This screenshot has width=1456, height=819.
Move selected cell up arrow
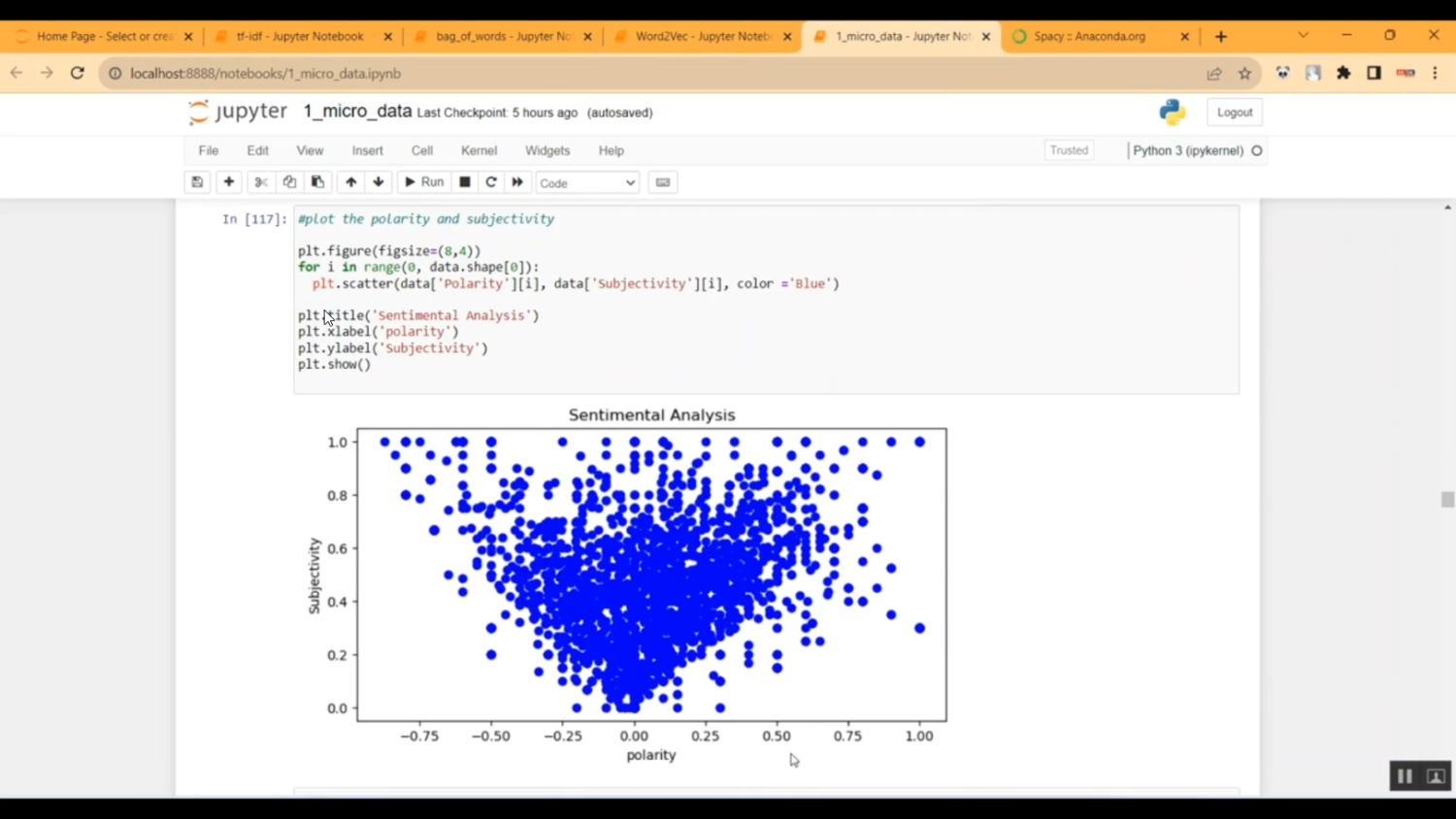(350, 182)
